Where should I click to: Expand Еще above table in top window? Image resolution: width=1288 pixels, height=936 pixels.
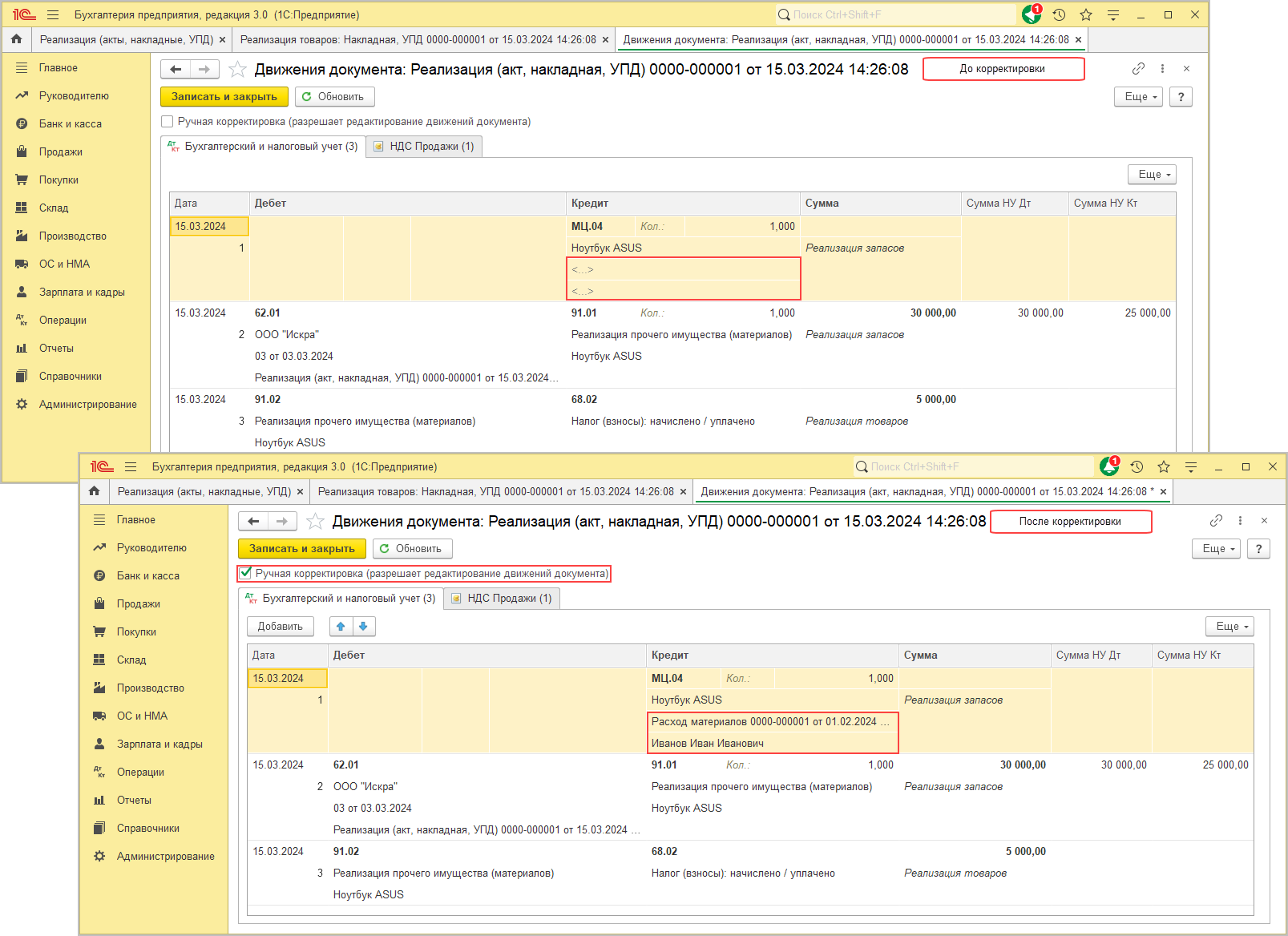coord(1152,175)
